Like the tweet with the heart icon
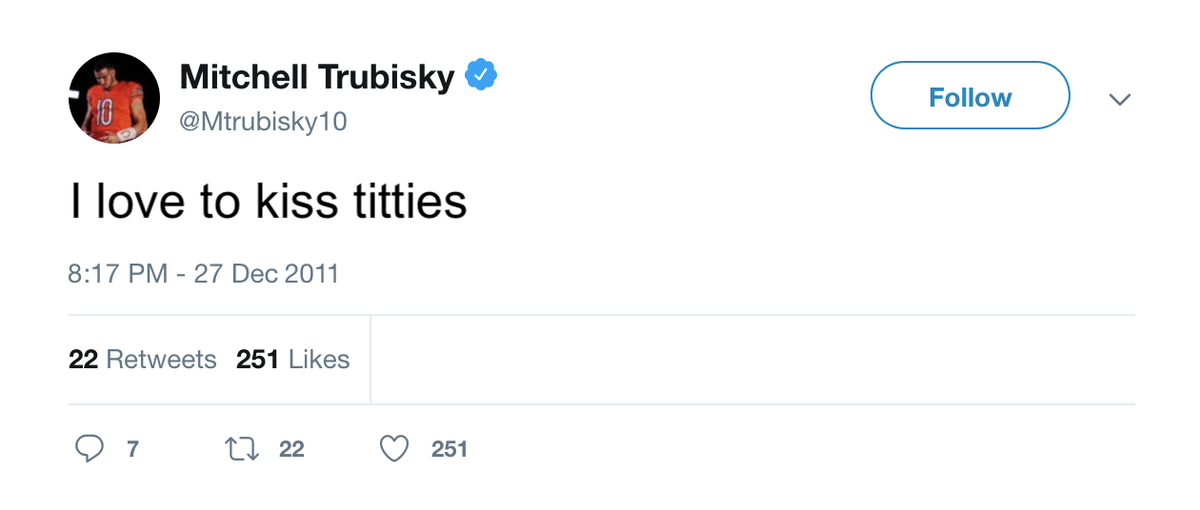Screen dimensions: 1200x510 coord(395,450)
